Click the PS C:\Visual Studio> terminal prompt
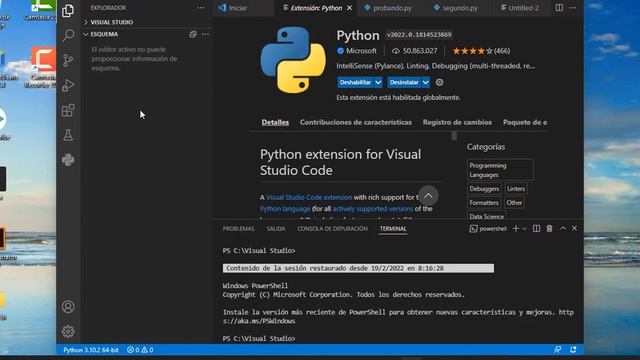 click(x=259, y=338)
